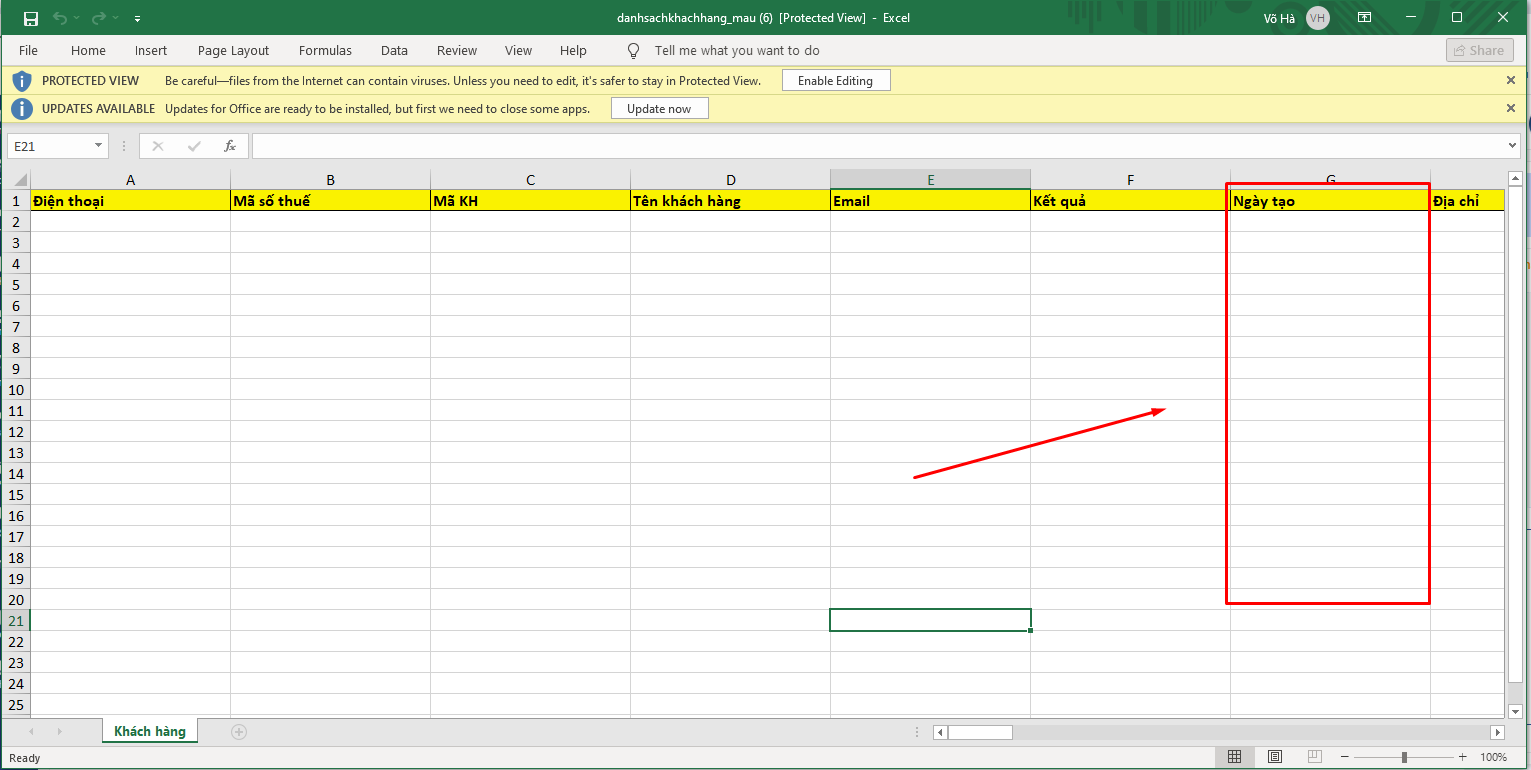The image size is (1531, 770).
Task: Click the Insert Function fx icon
Action: (229, 146)
